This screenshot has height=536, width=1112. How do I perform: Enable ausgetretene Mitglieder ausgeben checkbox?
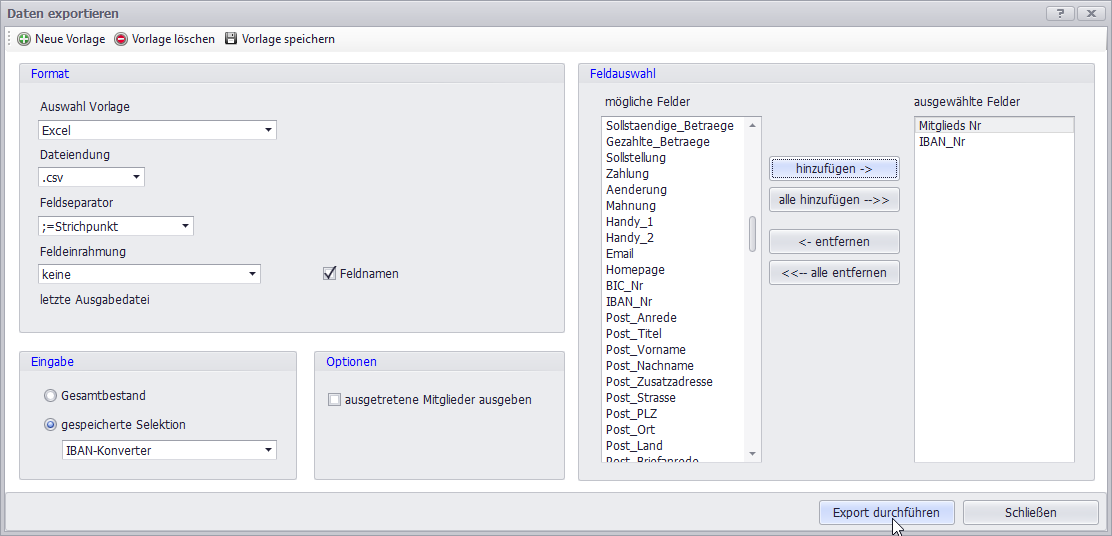click(x=335, y=400)
